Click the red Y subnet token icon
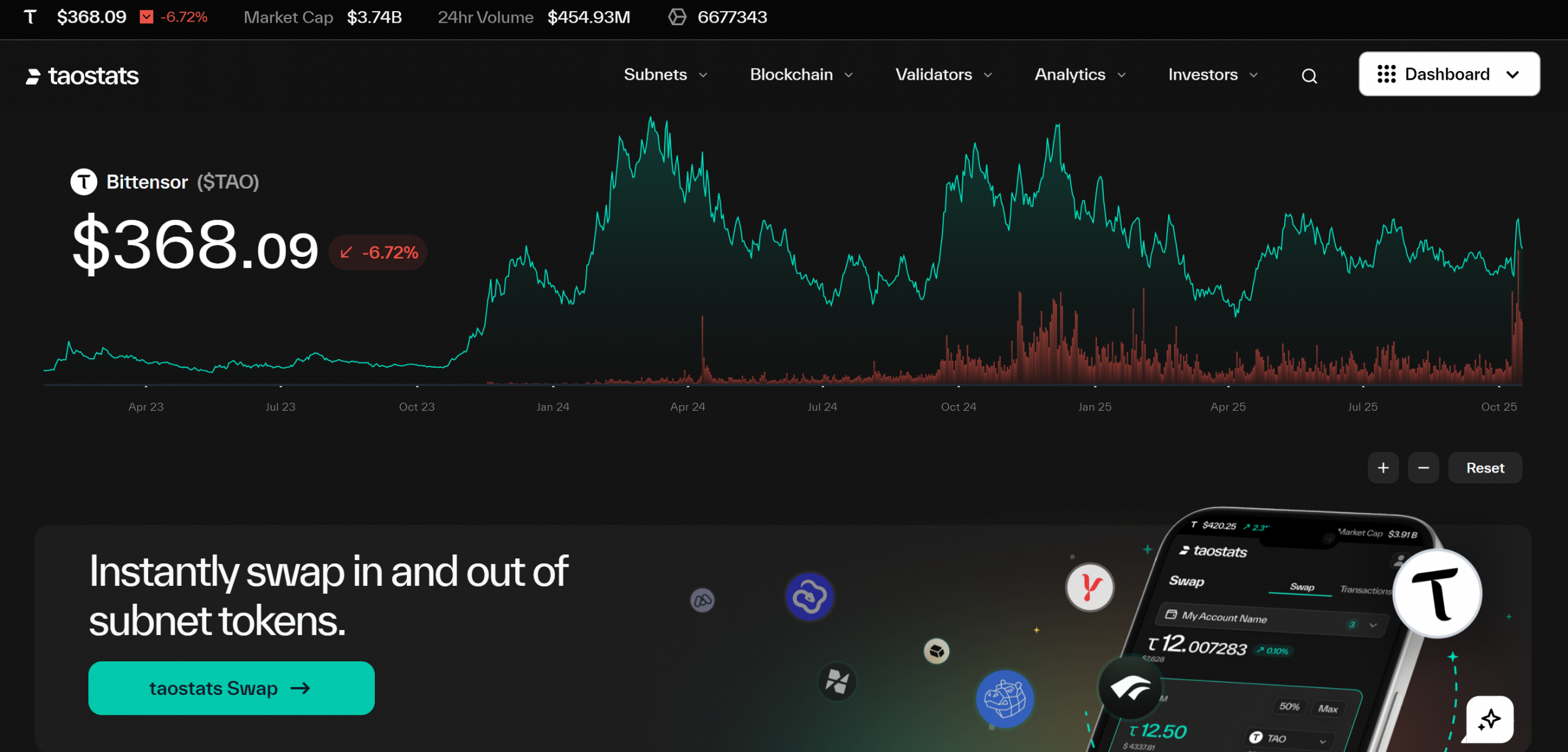This screenshot has width=1568, height=752. tap(1090, 587)
